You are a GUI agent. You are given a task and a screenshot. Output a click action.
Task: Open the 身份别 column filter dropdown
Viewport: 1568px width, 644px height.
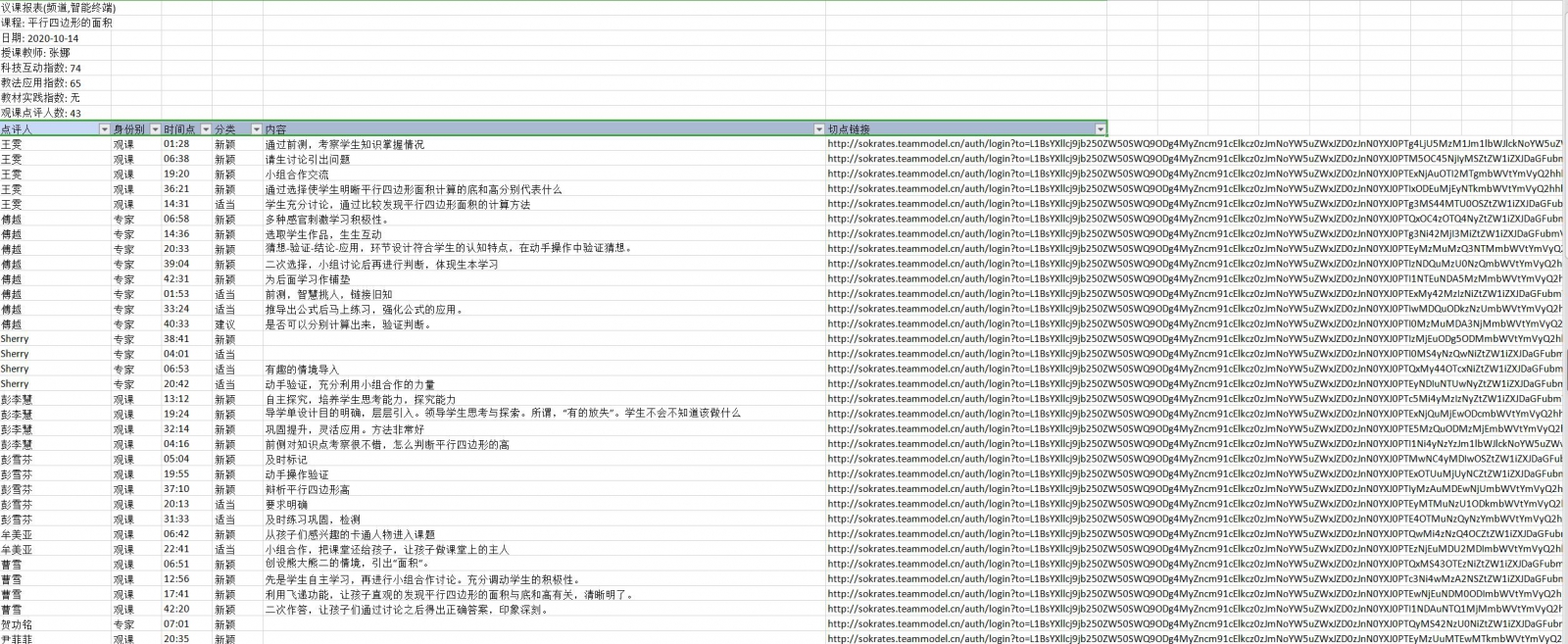(x=155, y=129)
